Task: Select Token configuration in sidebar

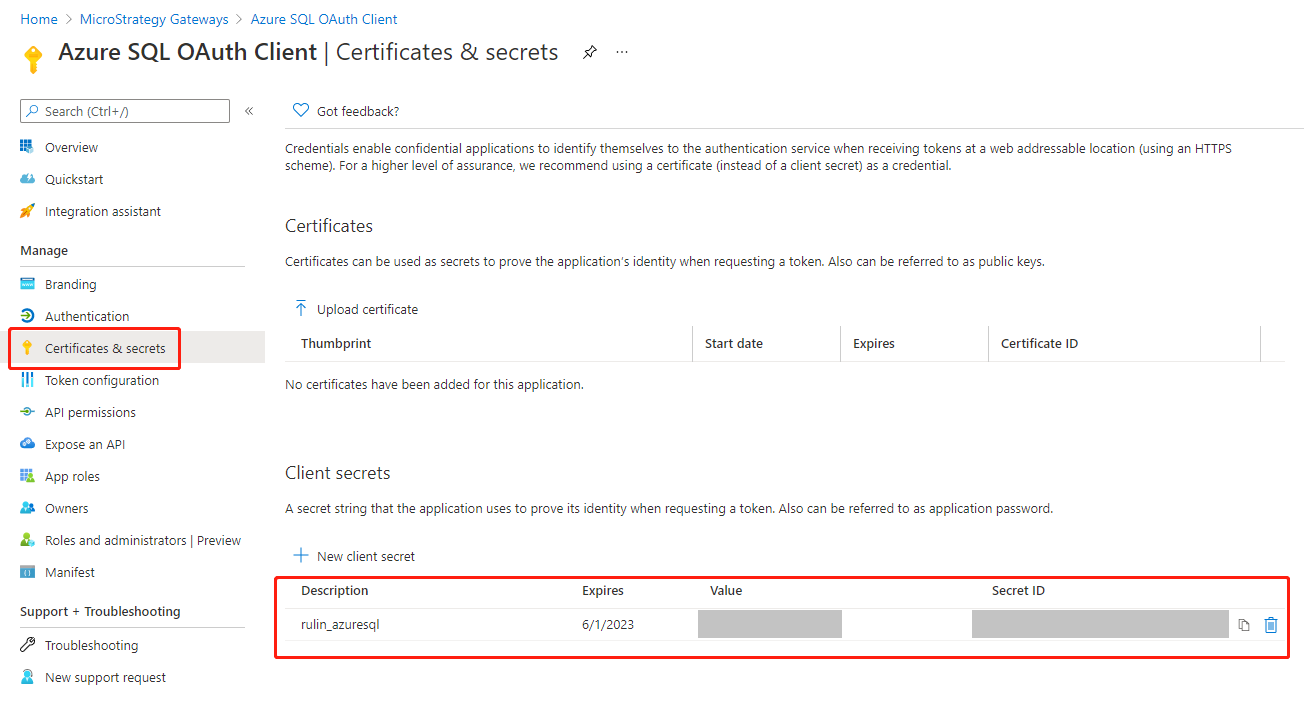Action: pos(101,380)
